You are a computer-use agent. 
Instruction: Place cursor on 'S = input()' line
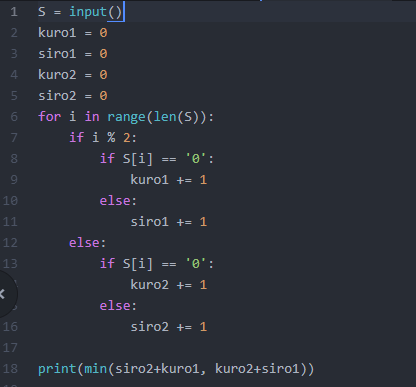80,12
